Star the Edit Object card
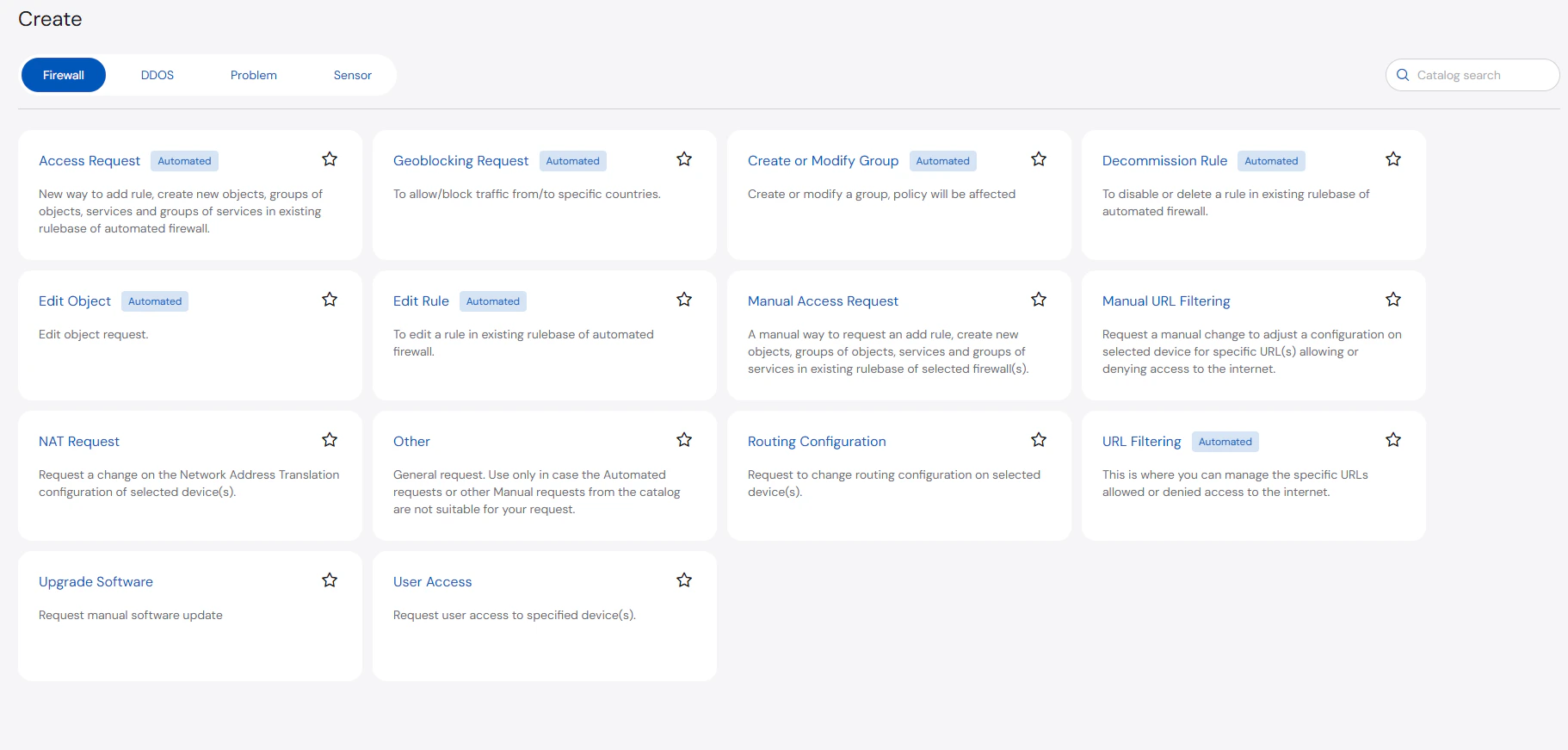 pyautogui.click(x=330, y=300)
